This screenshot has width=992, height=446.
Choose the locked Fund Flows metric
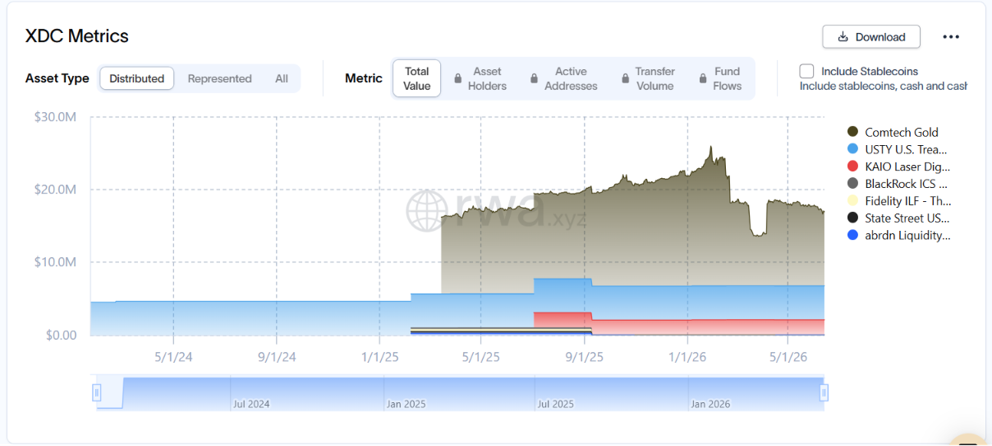tap(721, 78)
